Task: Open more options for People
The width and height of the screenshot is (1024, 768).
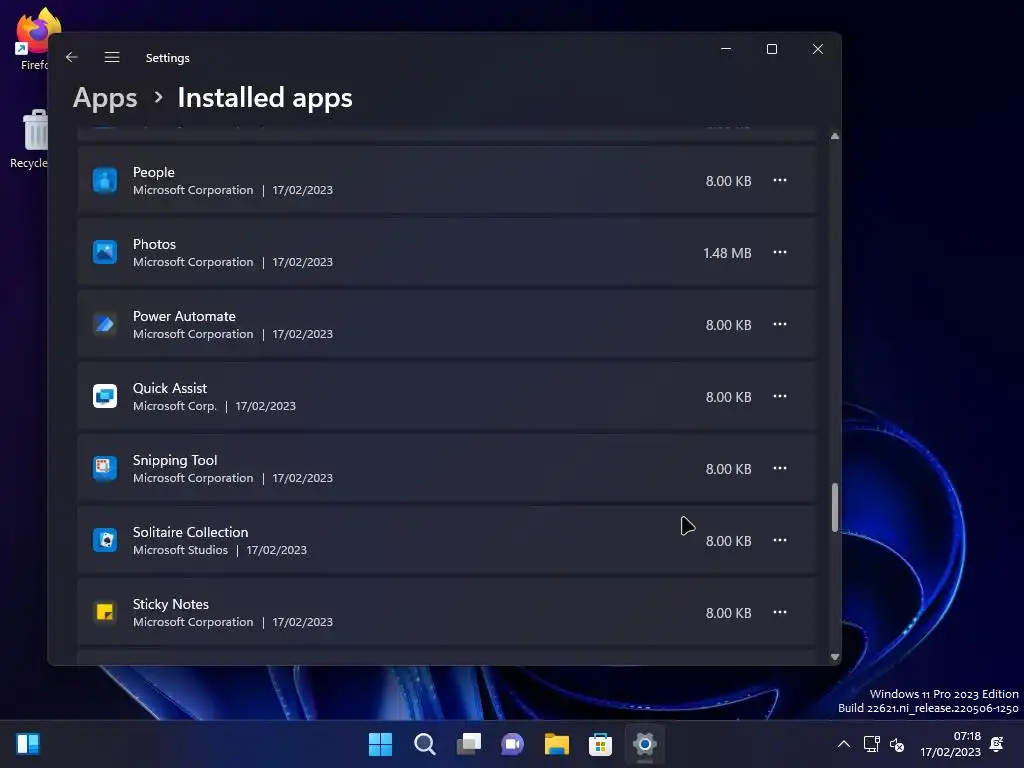Action: tap(780, 180)
